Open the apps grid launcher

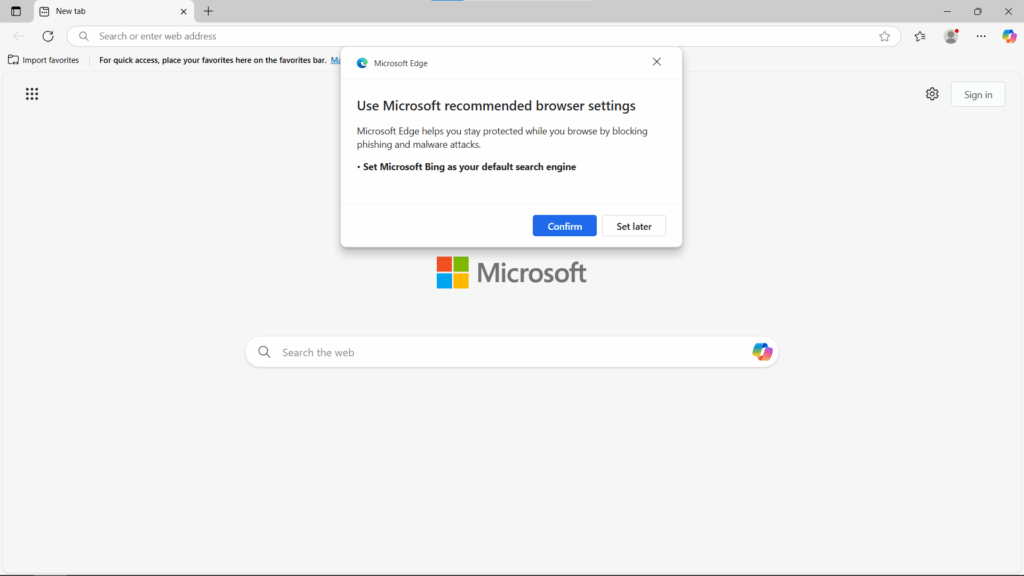[32, 94]
